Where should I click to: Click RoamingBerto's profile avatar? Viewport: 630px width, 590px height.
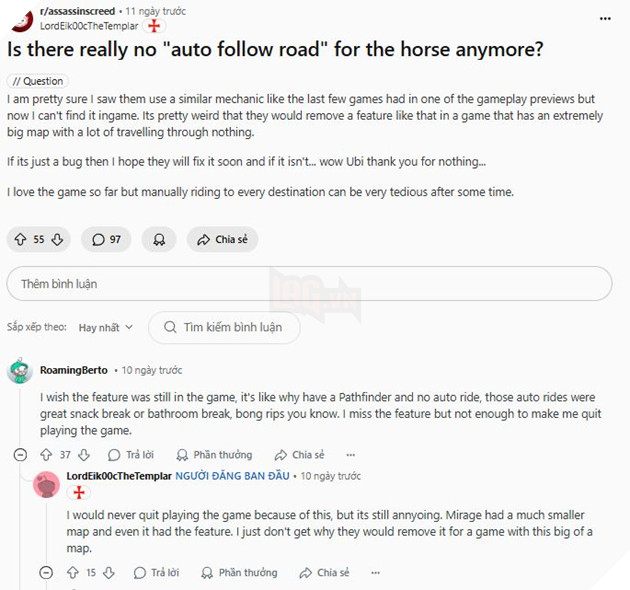pos(19,371)
